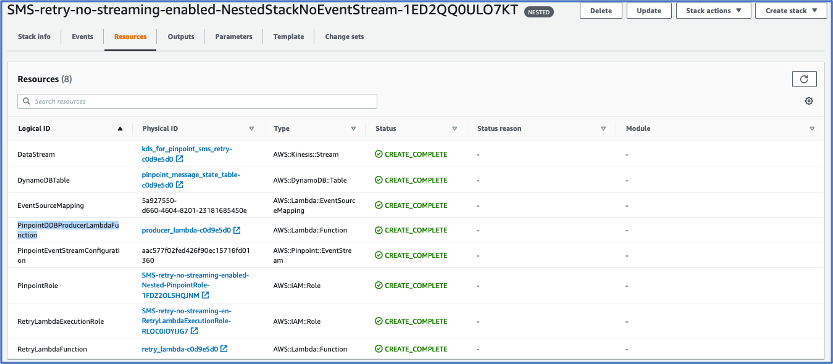The height and width of the screenshot is (364, 833).
Task: Focus the Search resources field
Action: [197, 101]
